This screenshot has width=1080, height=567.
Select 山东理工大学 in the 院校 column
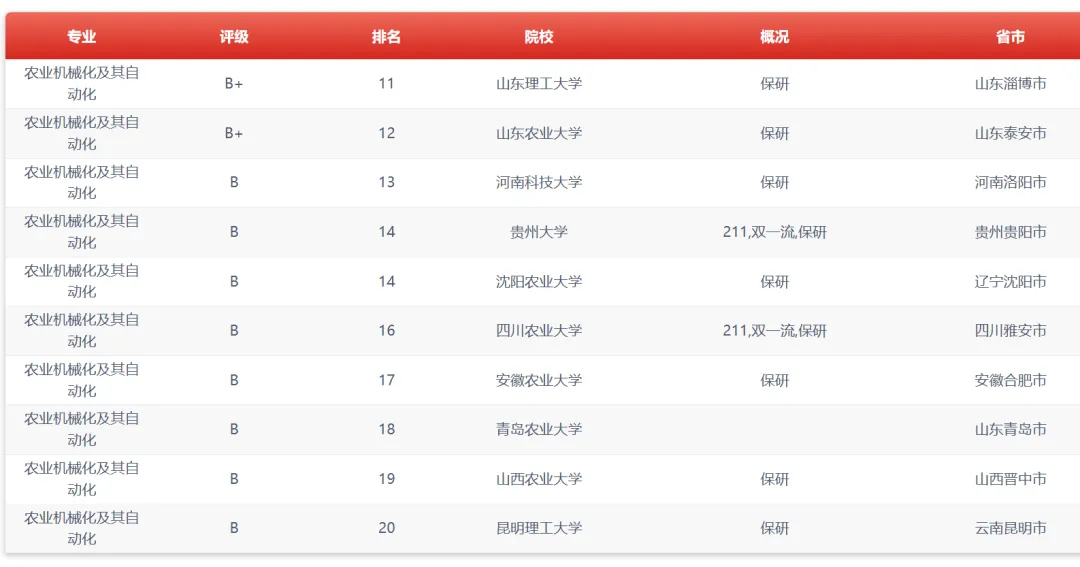539,83
